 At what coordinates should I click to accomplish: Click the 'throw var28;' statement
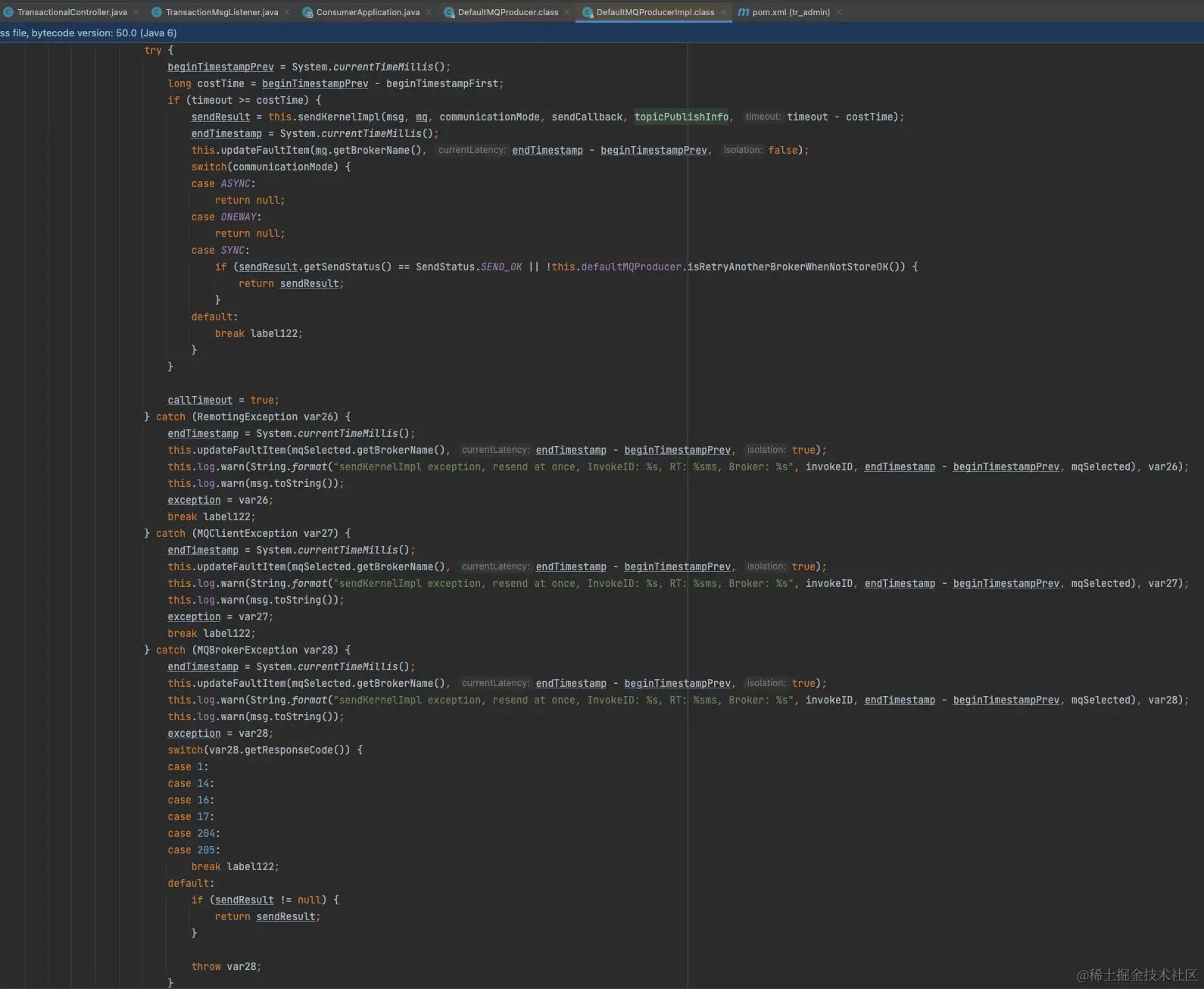226,966
